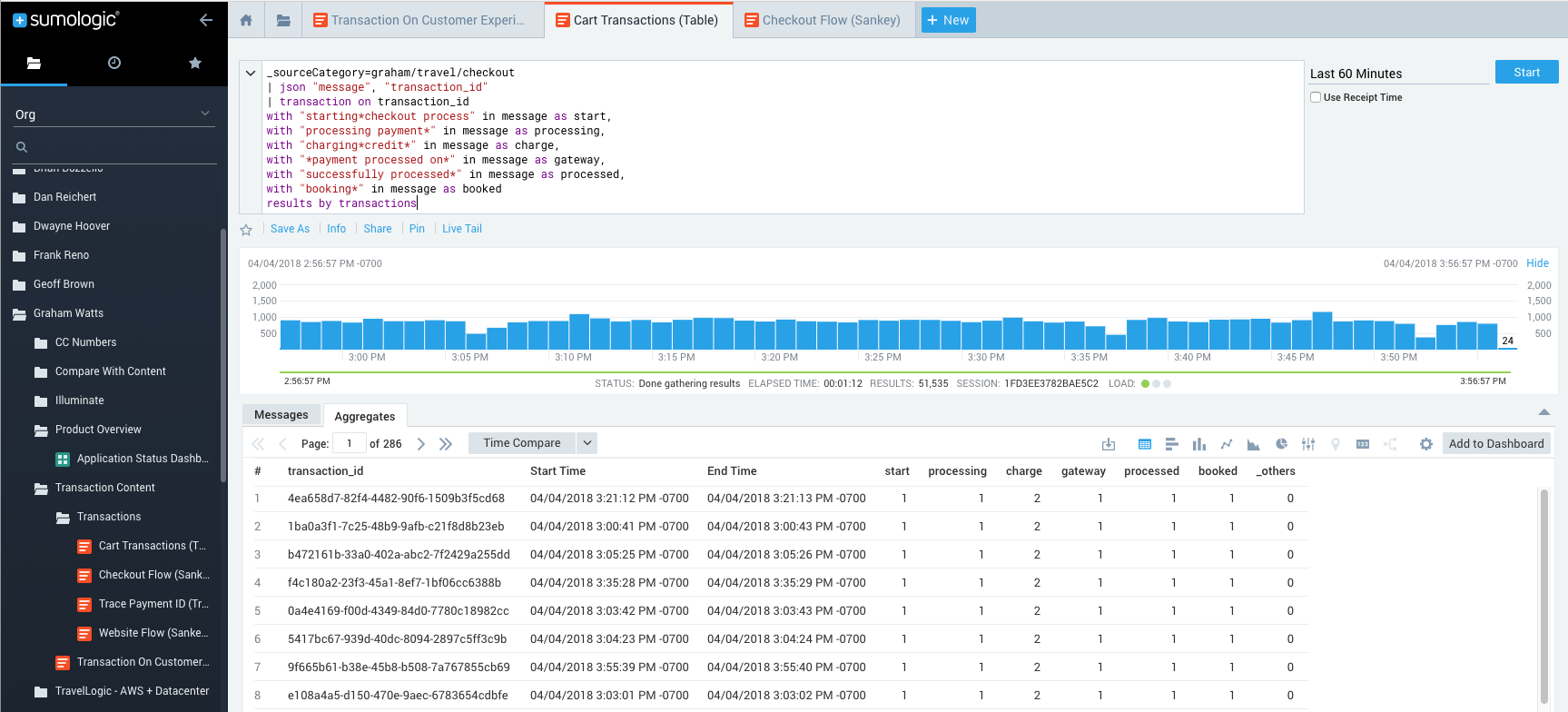The image size is (1568, 712).
Task: Select the line chart visualization icon
Action: 1227,444
